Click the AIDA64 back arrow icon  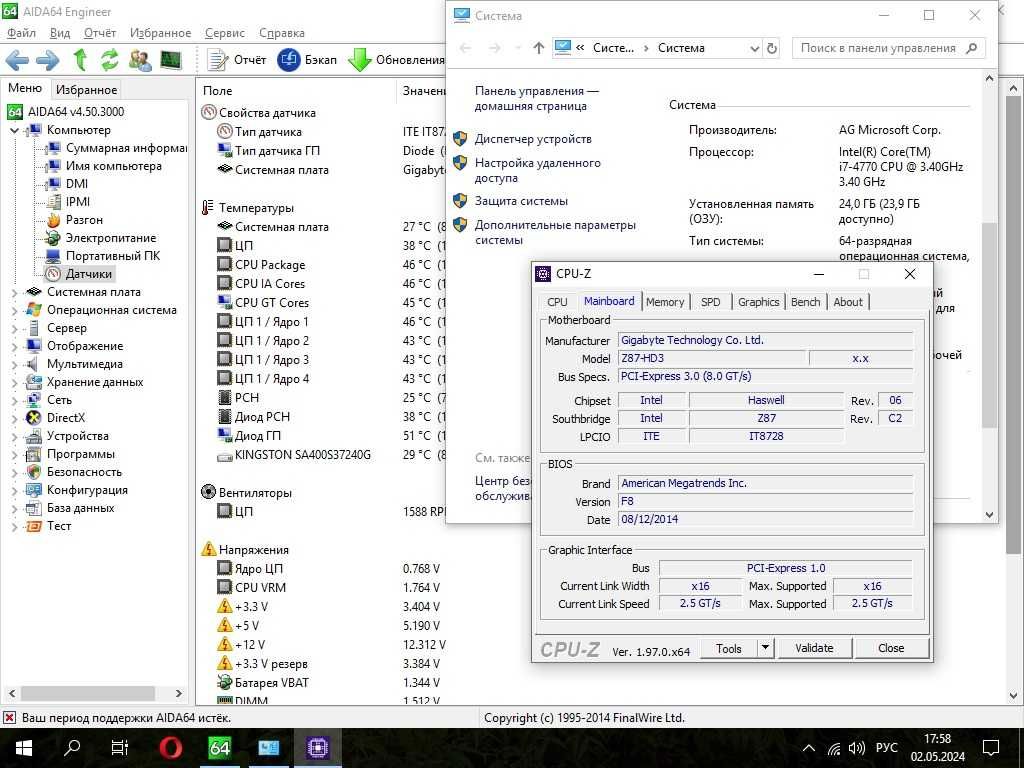(17, 60)
